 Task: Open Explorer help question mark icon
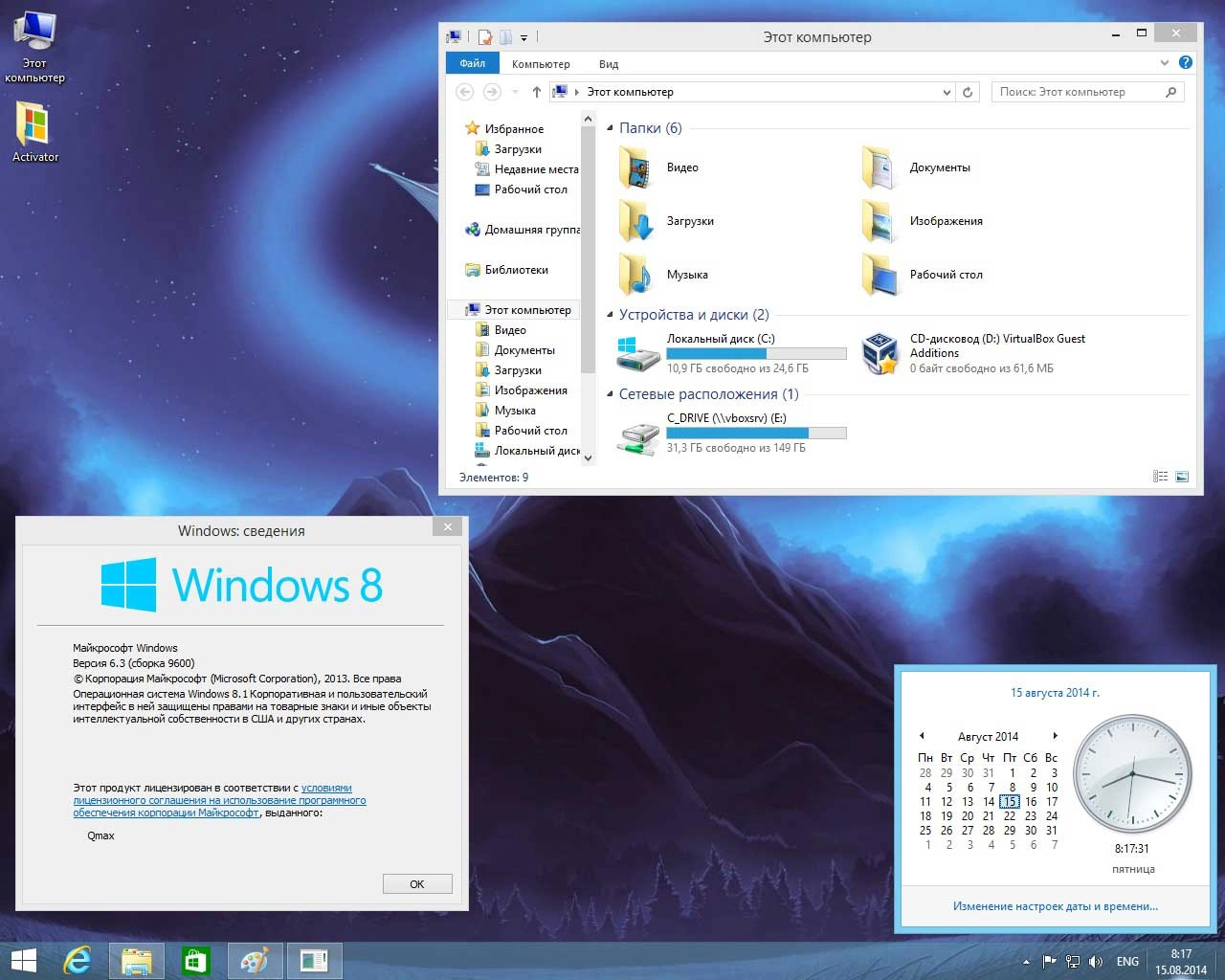click(1186, 62)
